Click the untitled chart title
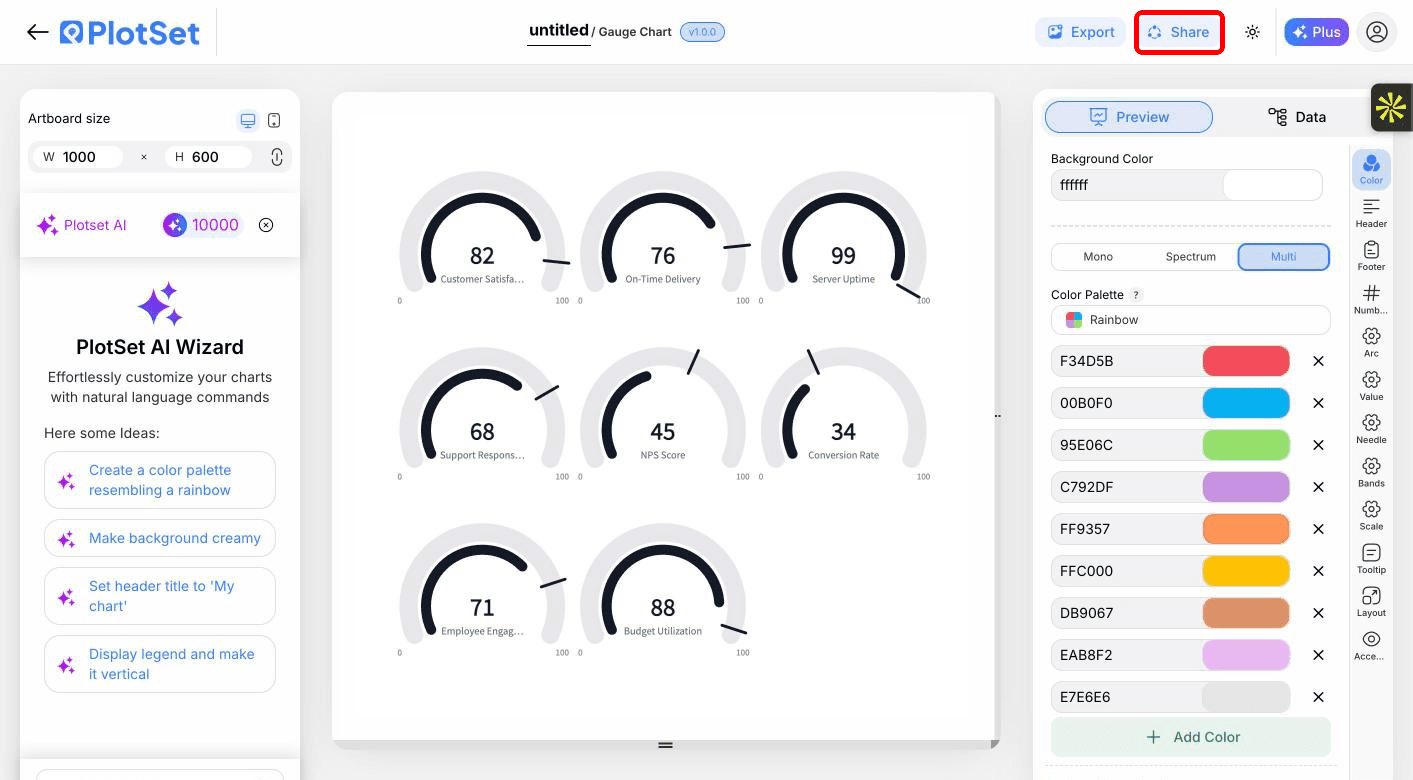The image size is (1413, 780). 559,31
